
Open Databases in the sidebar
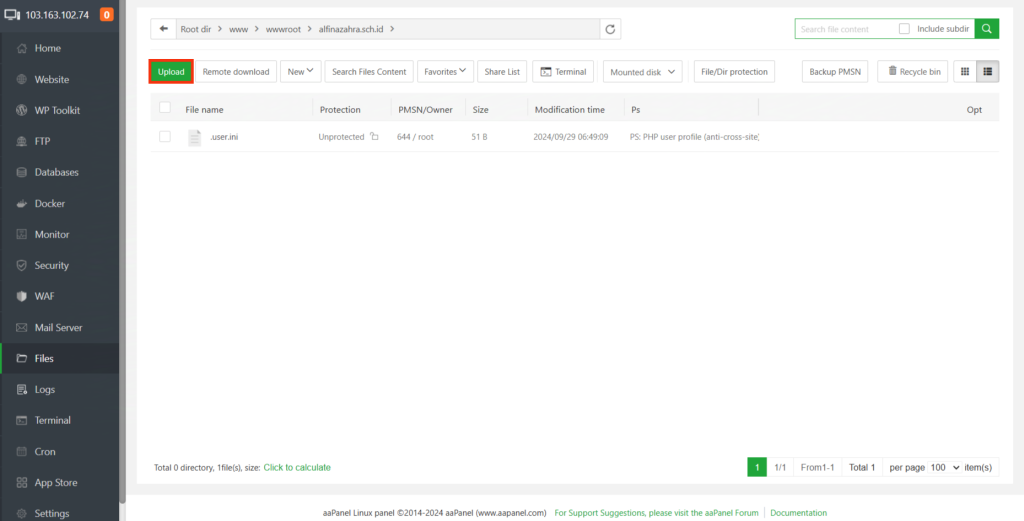click(56, 172)
